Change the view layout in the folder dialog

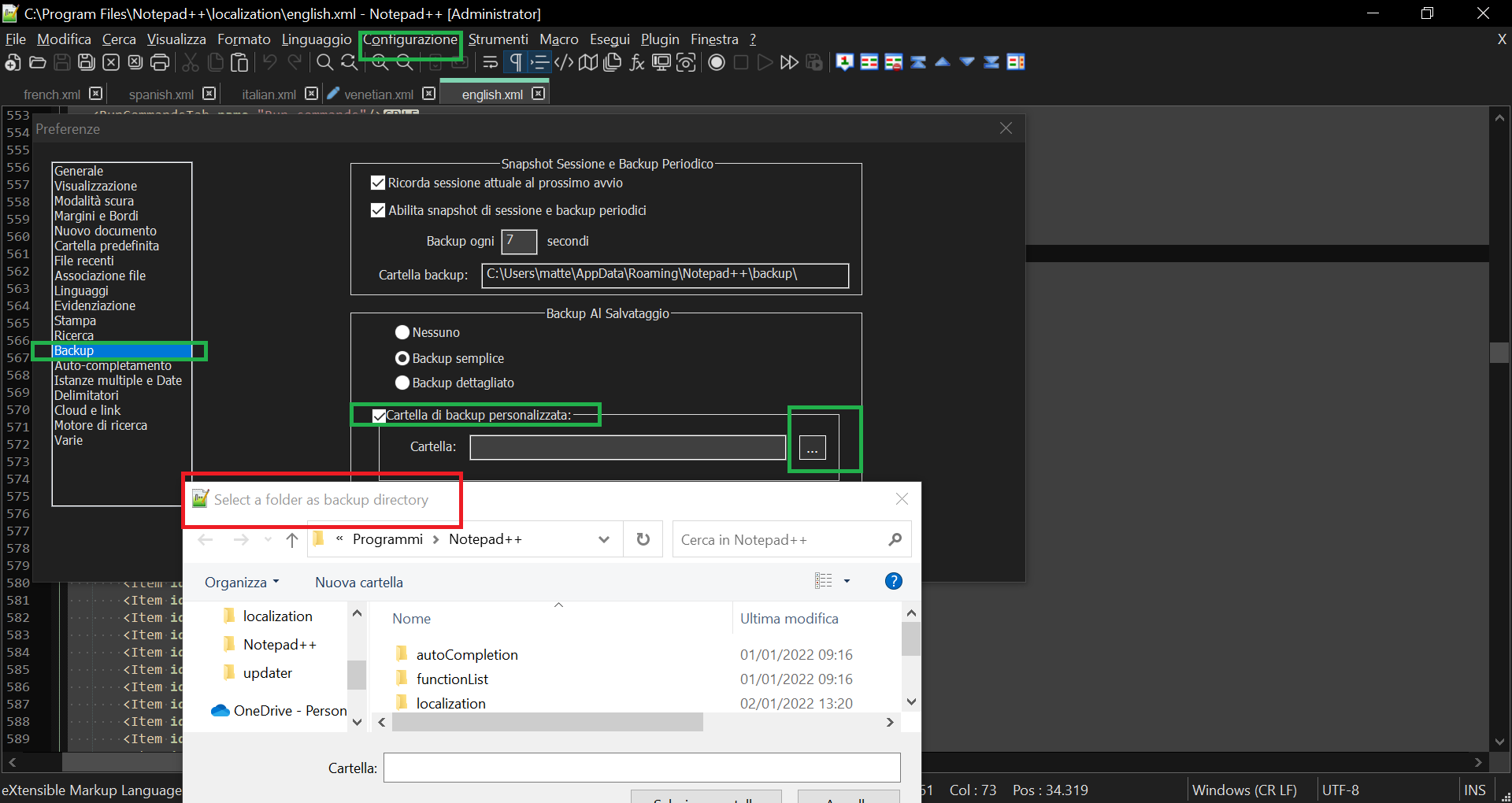(x=825, y=581)
